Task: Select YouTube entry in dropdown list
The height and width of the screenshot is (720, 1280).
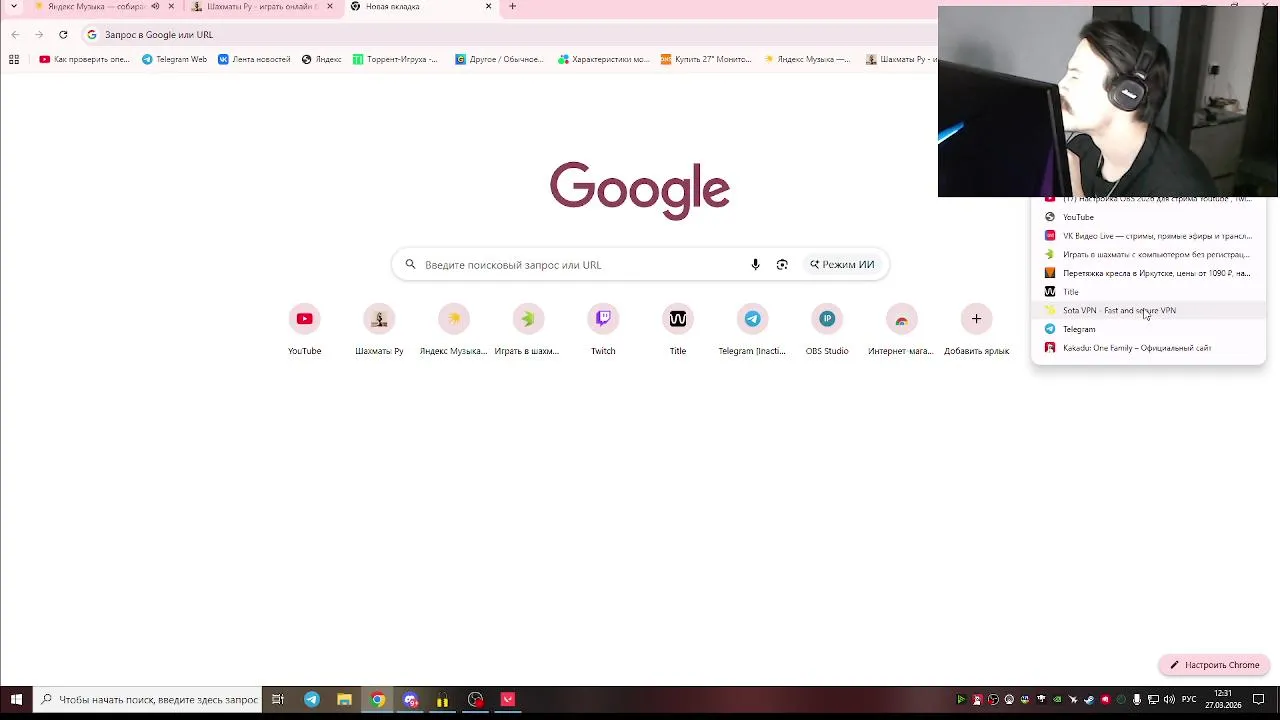Action: tap(1149, 217)
